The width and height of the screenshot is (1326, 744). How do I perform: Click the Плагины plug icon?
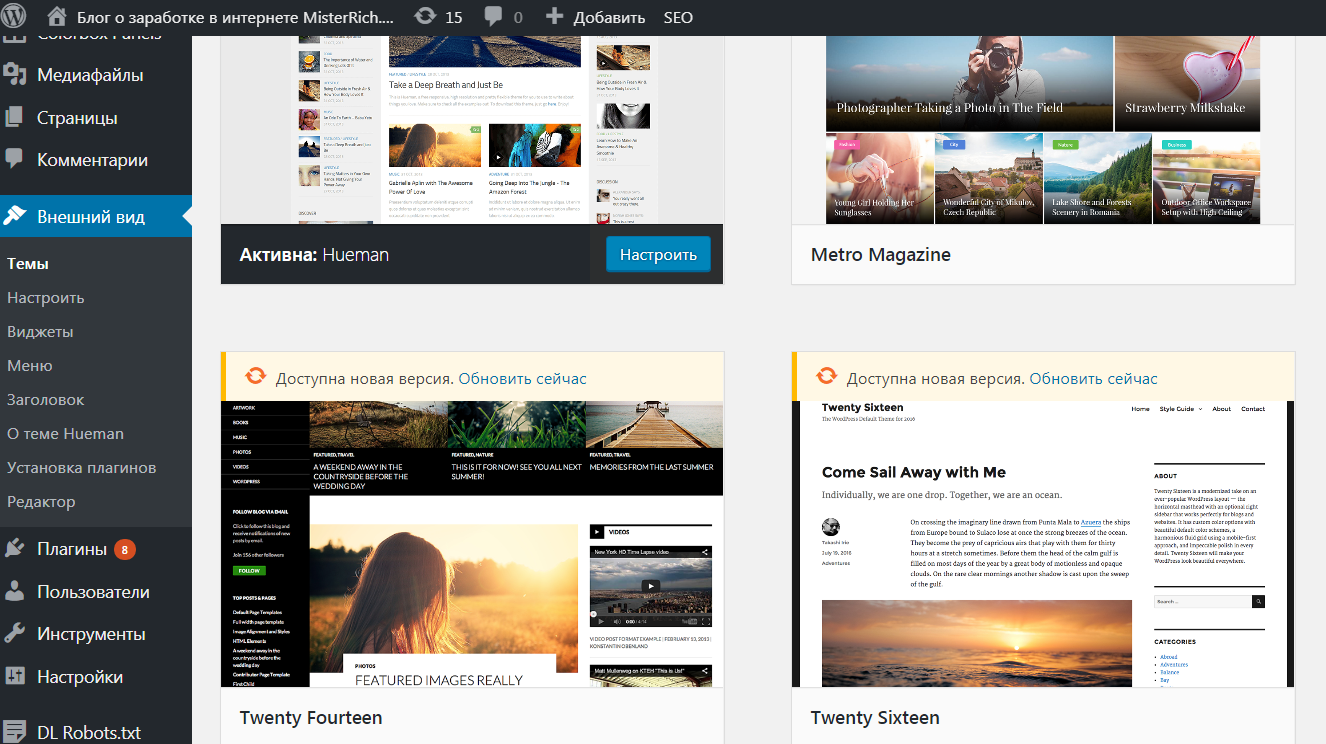14,548
